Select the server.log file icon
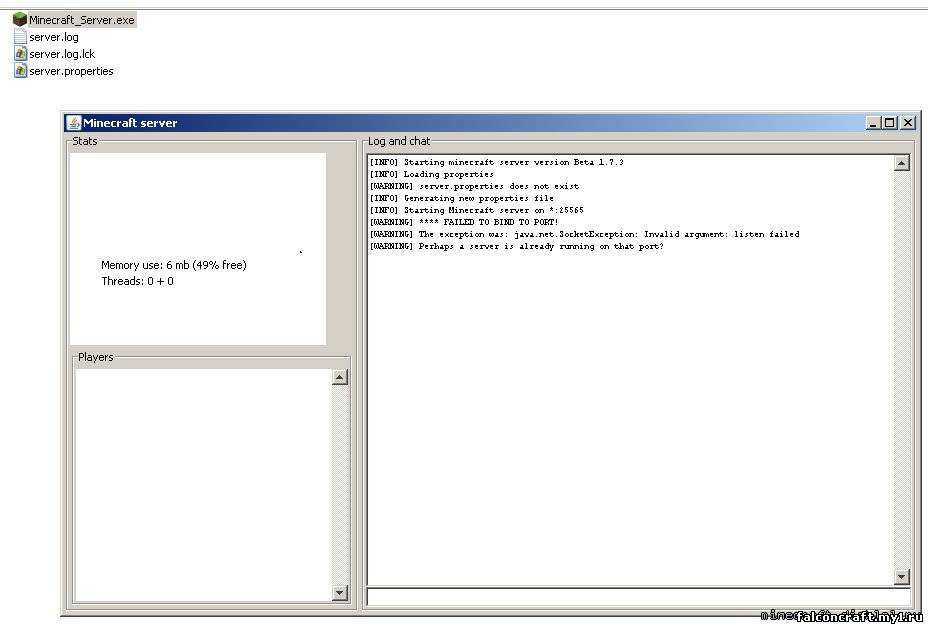928x627 pixels. pos(20,37)
